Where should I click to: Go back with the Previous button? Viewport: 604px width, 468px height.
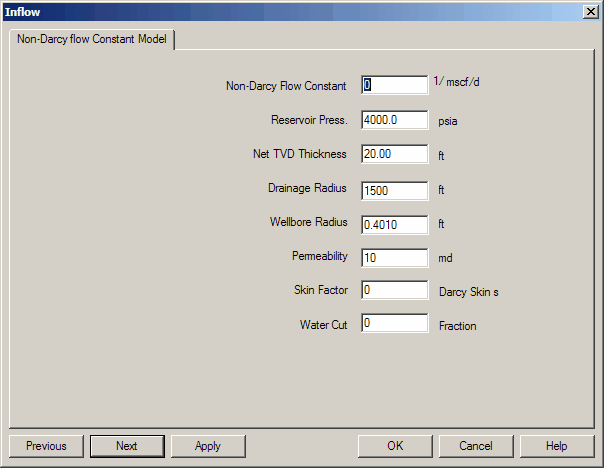46,446
